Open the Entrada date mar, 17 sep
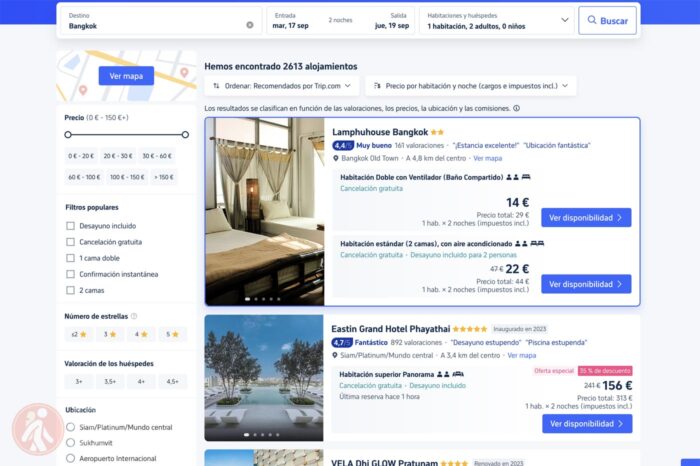The image size is (700, 466). tap(291, 21)
